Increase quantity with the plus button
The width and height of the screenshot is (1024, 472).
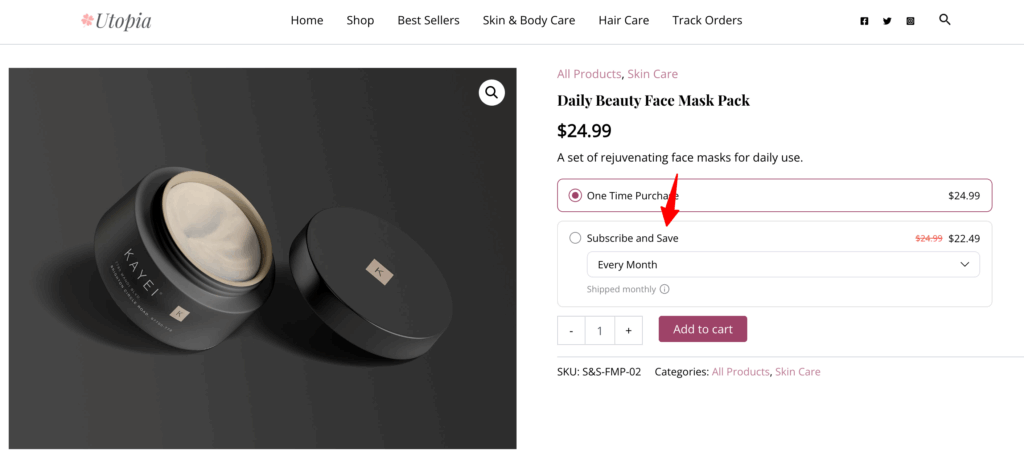pos(628,330)
